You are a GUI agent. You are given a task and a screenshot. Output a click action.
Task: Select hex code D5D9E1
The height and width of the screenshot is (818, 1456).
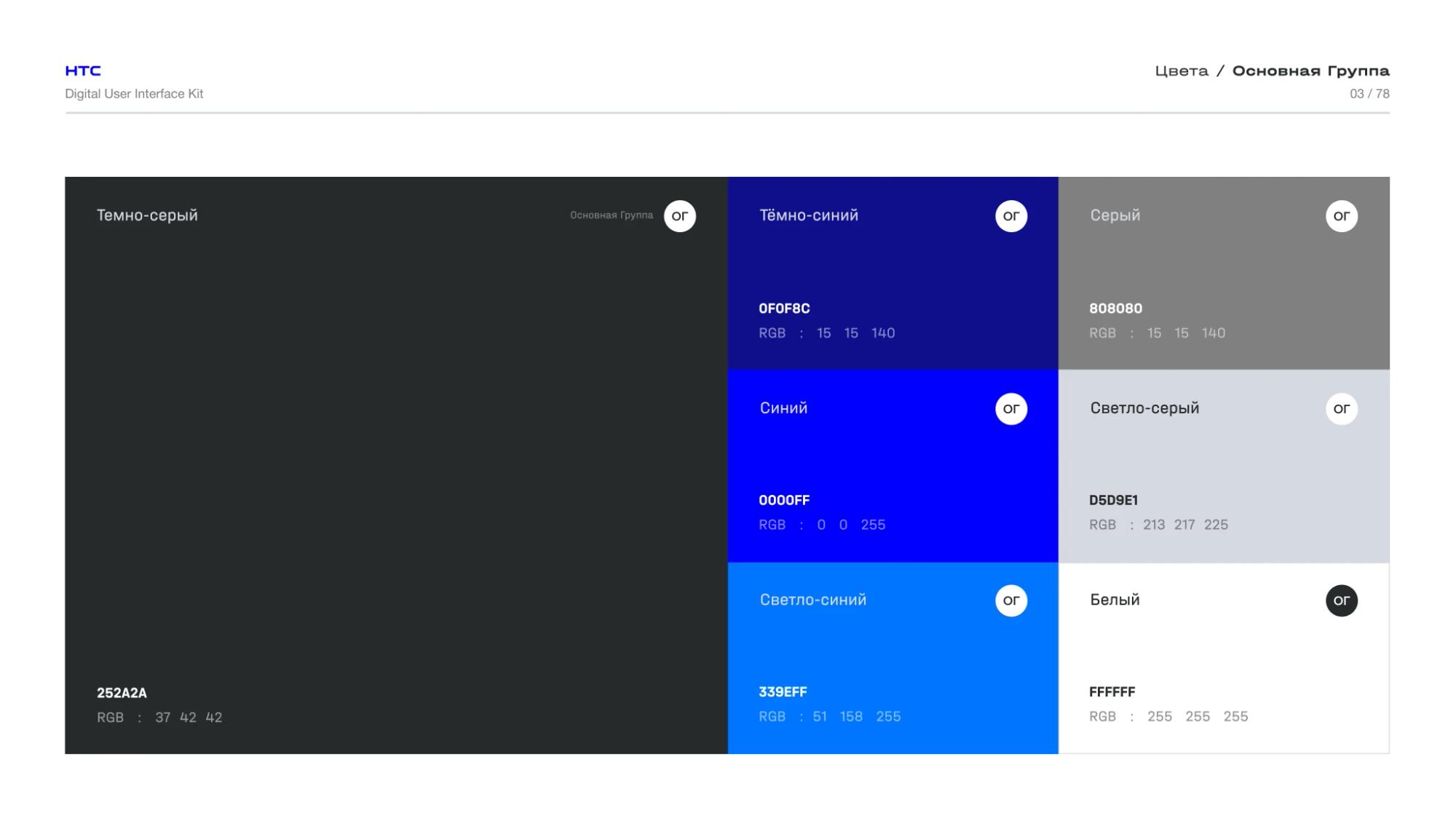[x=1113, y=501]
